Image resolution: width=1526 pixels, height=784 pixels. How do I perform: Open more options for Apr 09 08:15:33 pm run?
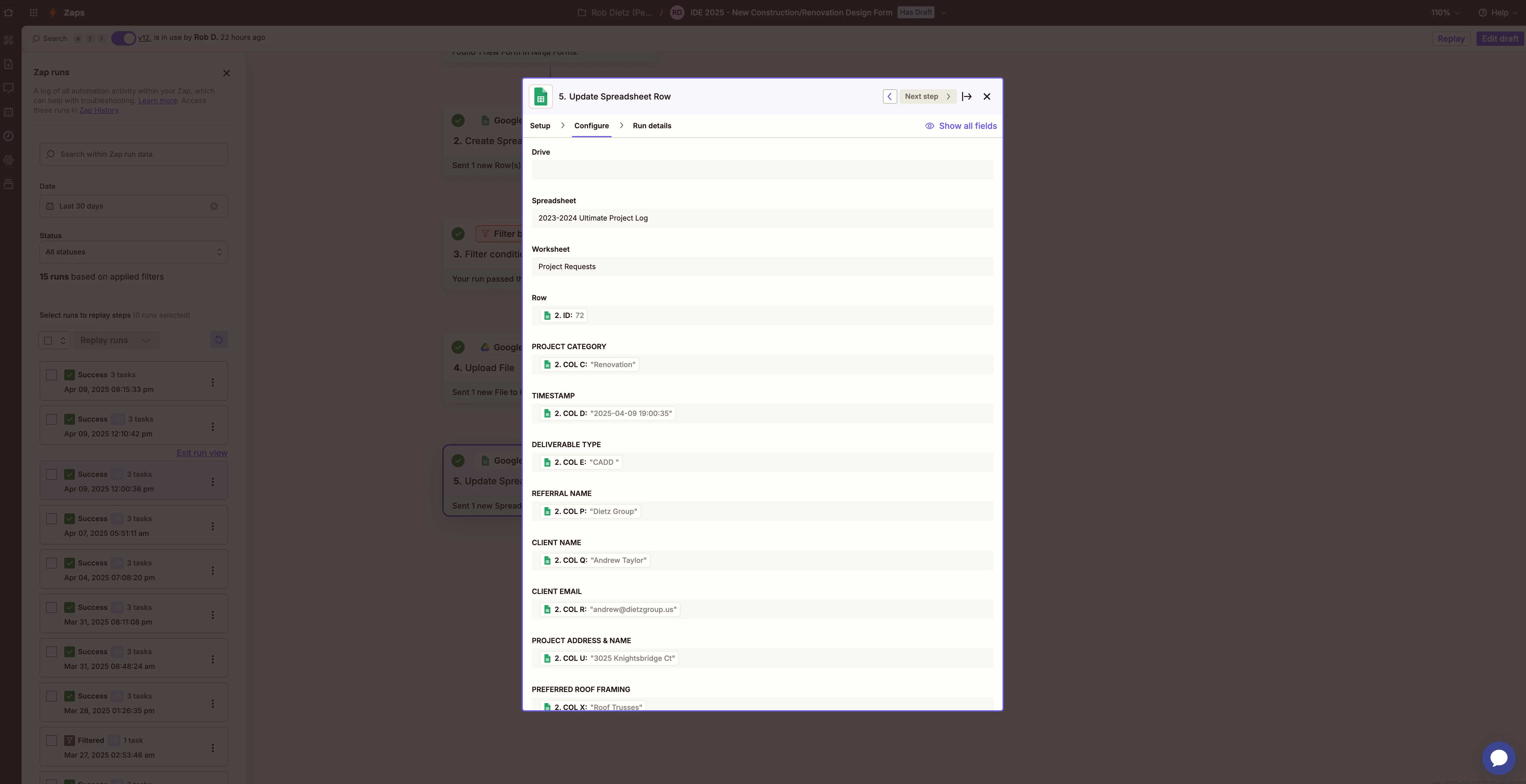pyautogui.click(x=213, y=382)
